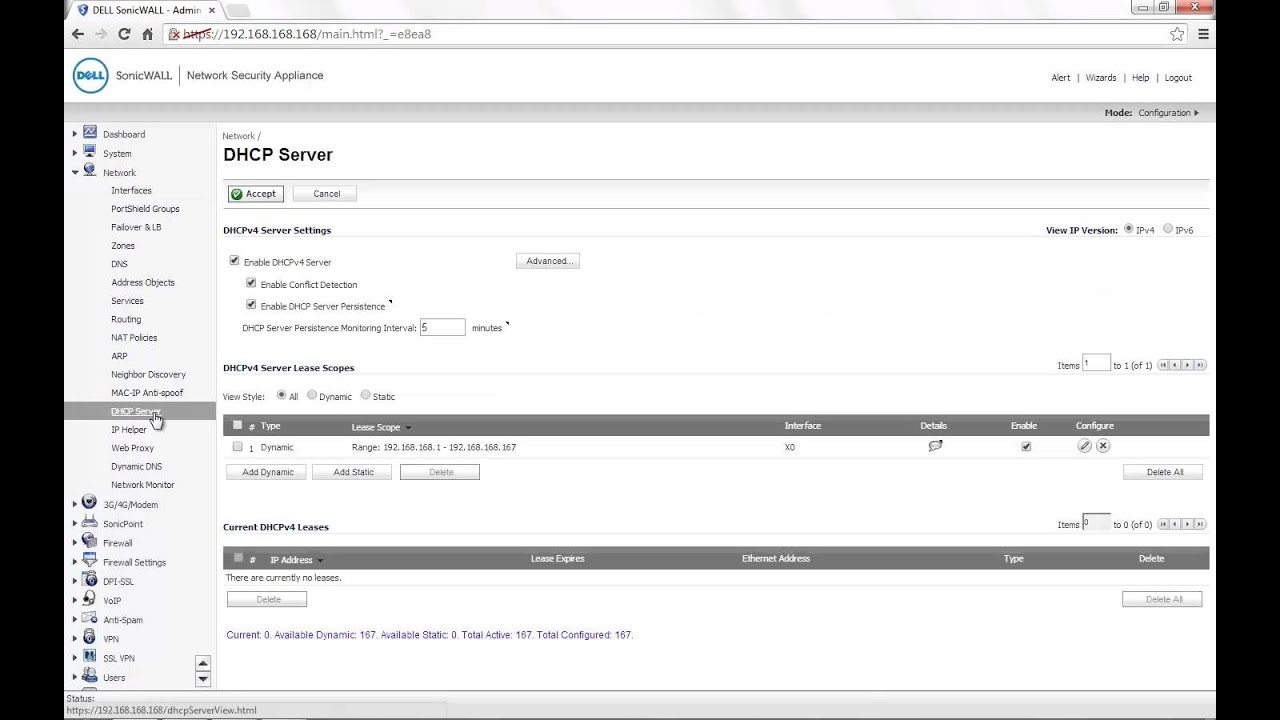Image resolution: width=1280 pixels, height=720 pixels.
Task: Go to first page of current leases
Action: [x=1163, y=524]
